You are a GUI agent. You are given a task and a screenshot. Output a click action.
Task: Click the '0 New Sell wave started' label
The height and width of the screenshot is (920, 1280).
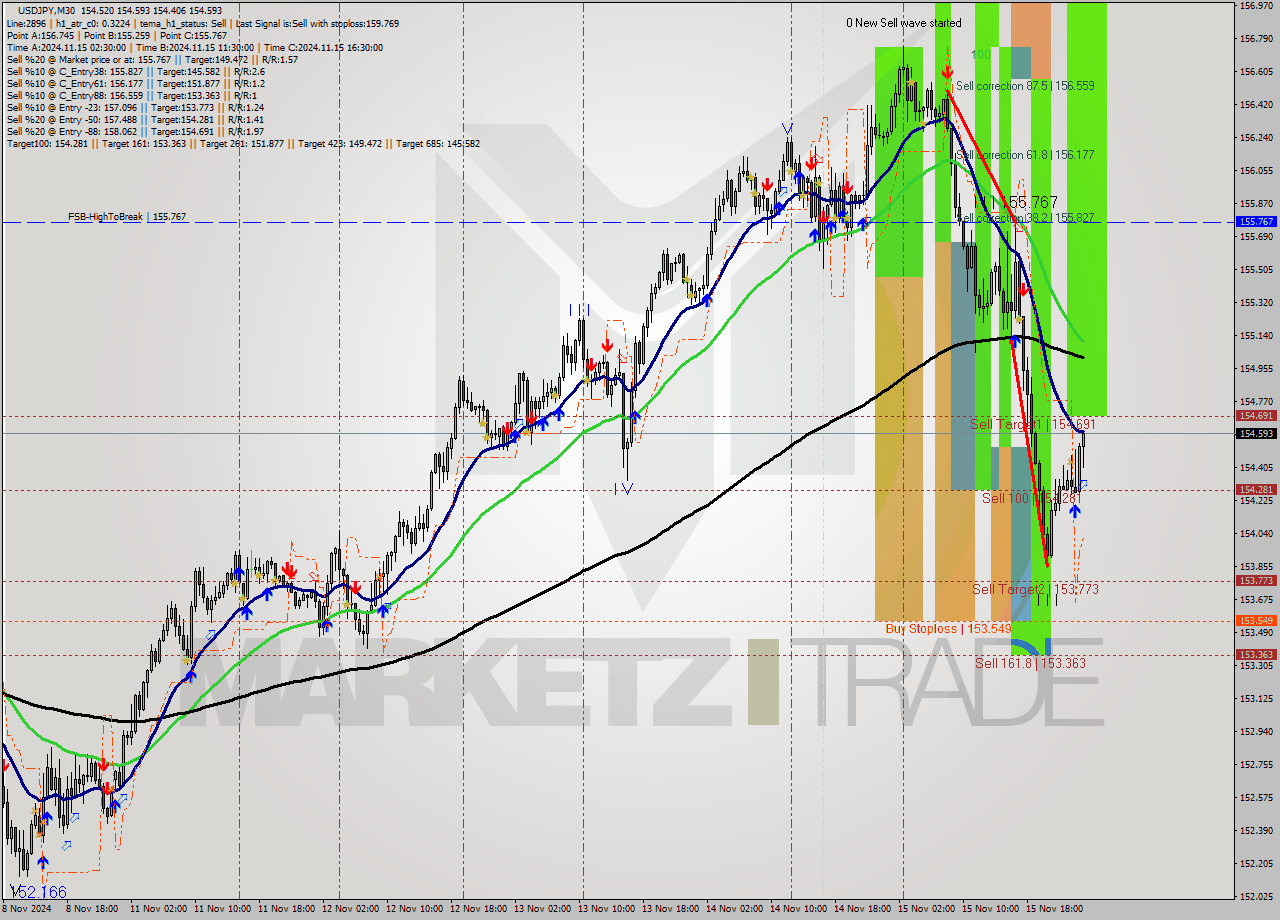(x=904, y=23)
